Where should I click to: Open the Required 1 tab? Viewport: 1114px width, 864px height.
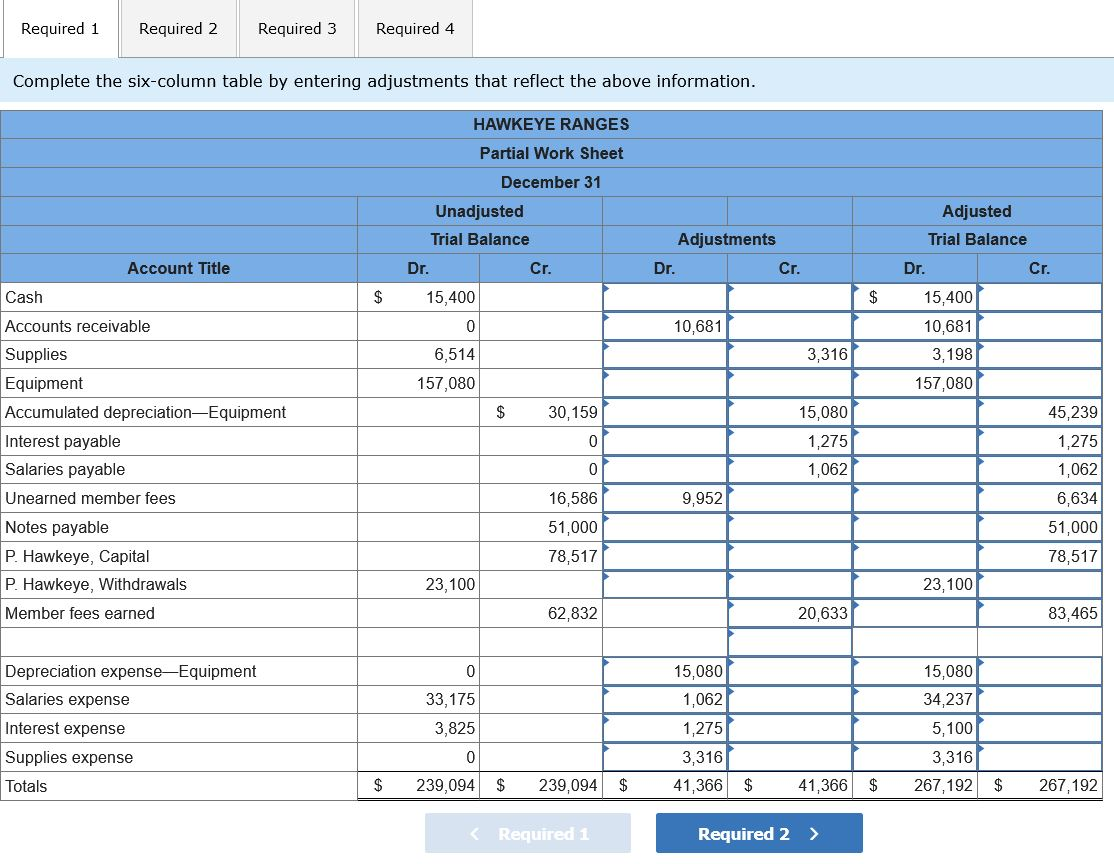60,29
